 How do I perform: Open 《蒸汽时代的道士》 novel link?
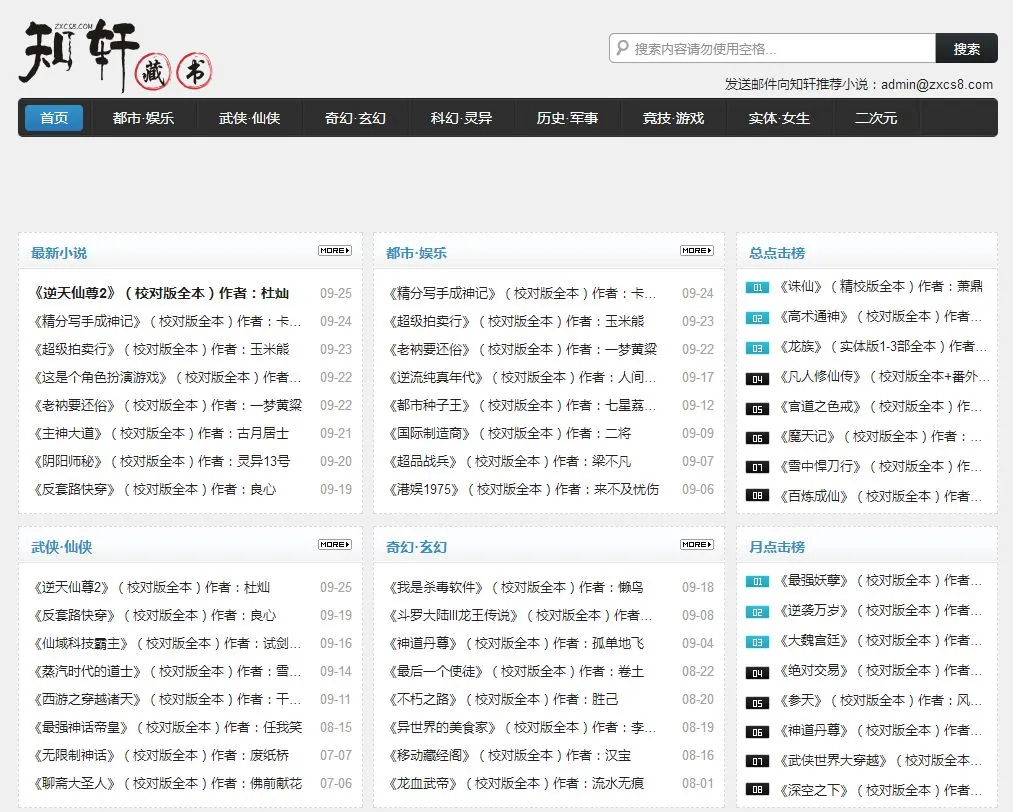pos(167,672)
